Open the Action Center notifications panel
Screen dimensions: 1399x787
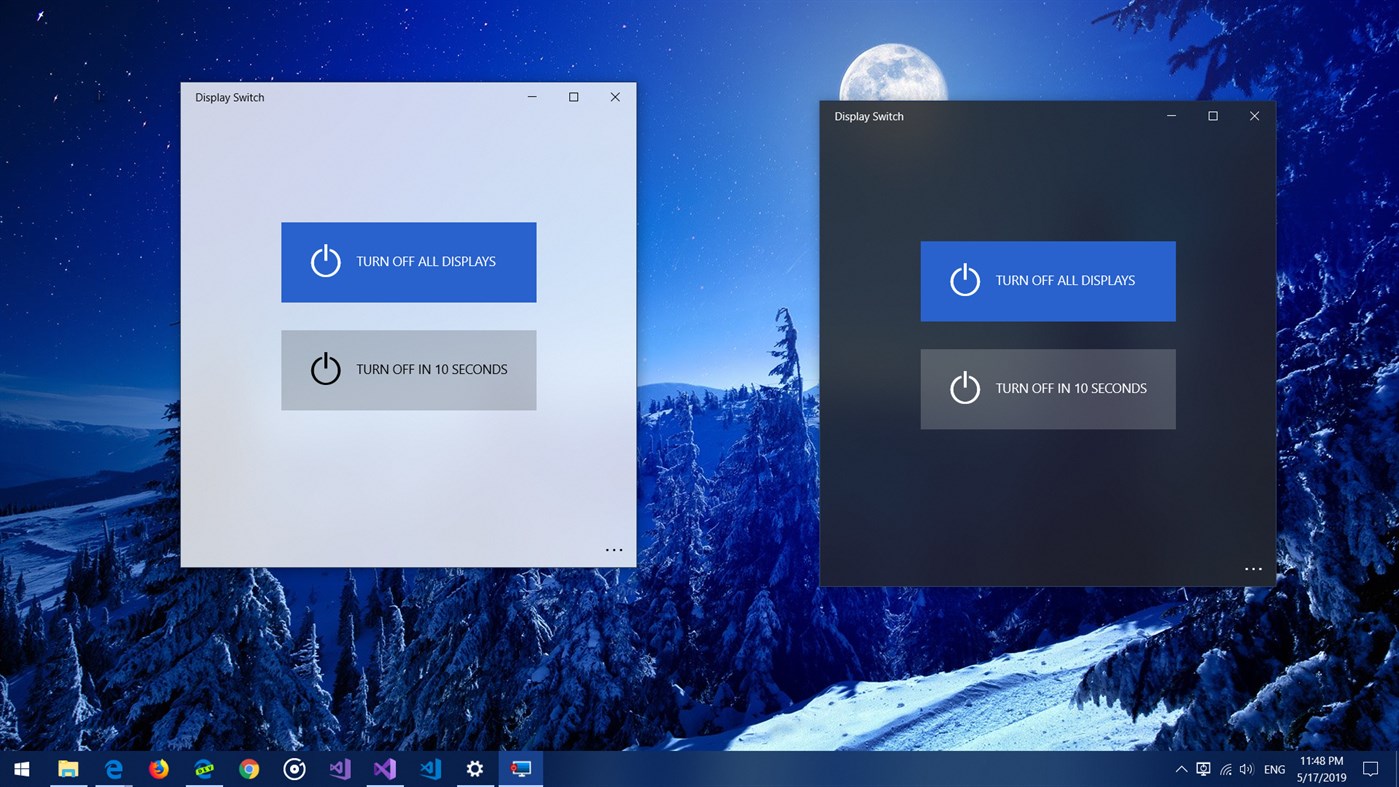pyautogui.click(x=1369, y=769)
